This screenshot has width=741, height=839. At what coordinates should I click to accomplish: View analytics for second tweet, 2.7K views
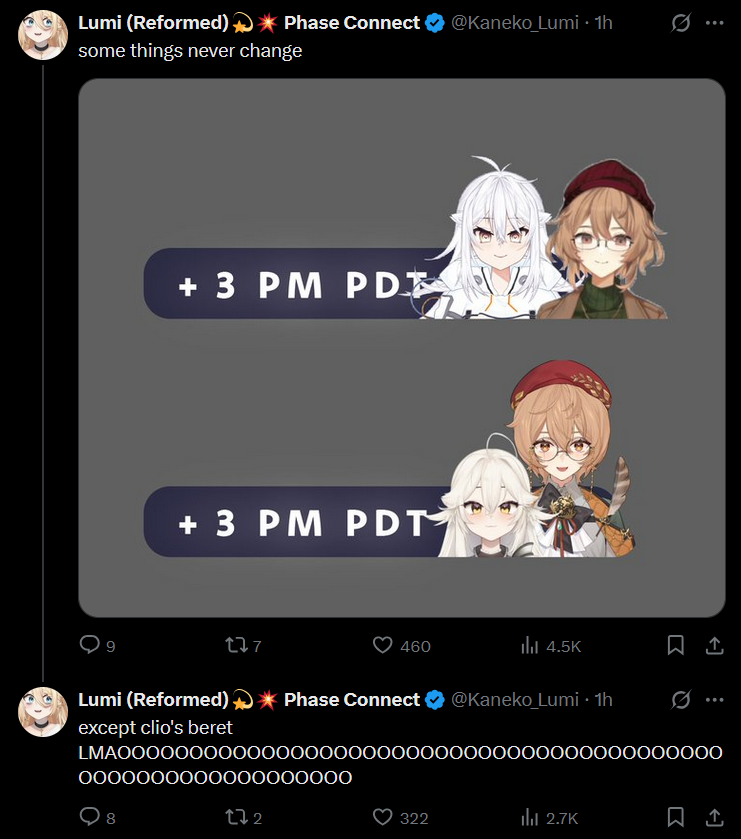529,817
